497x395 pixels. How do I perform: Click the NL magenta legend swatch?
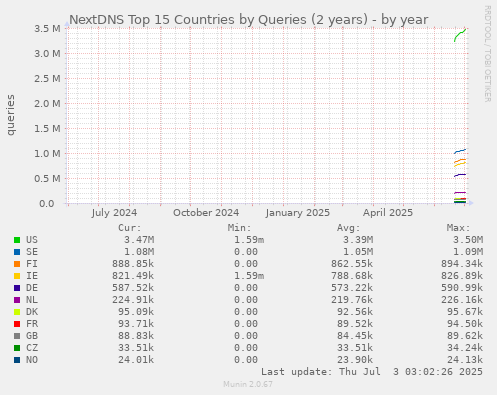pyautogui.click(x=17, y=300)
